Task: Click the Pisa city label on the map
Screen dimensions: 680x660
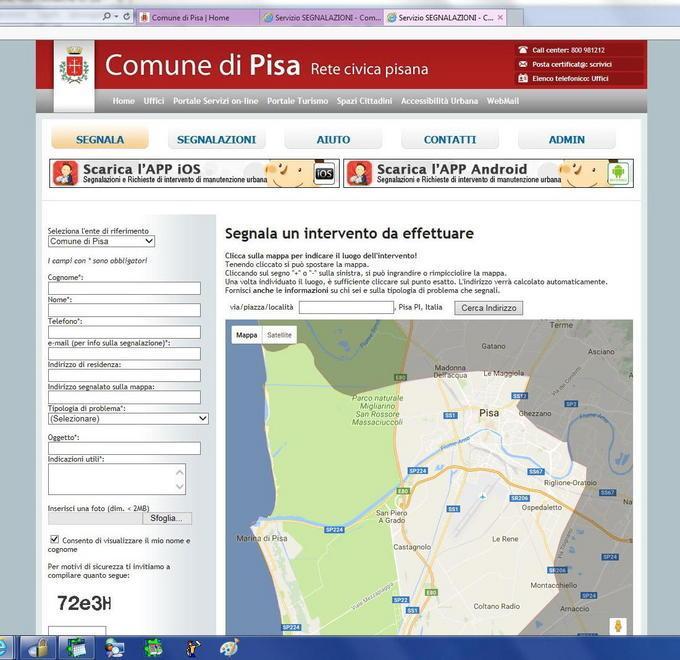Action: (x=489, y=413)
